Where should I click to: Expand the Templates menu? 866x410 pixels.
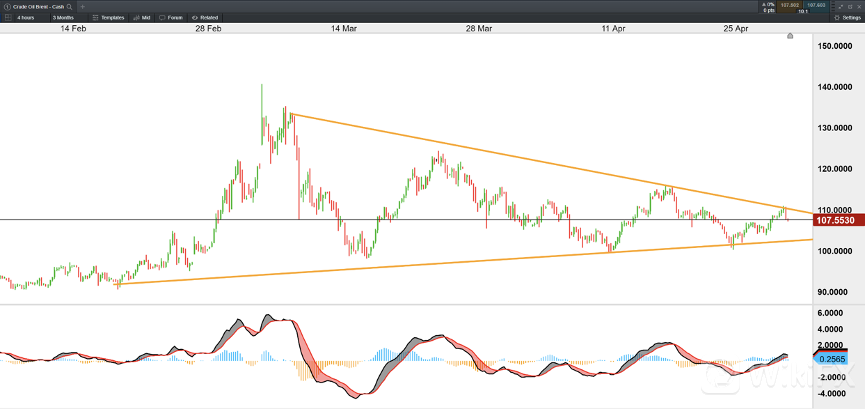point(107,18)
